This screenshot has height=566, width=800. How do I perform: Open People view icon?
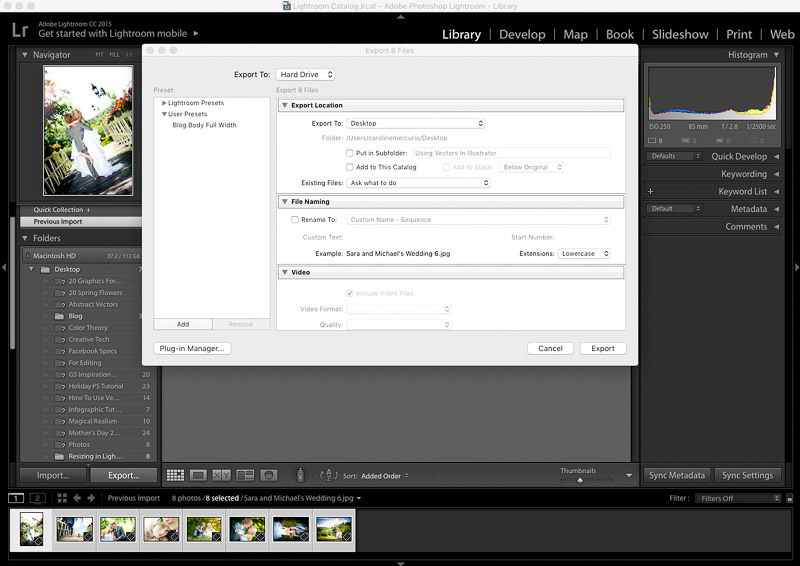pos(269,476)
